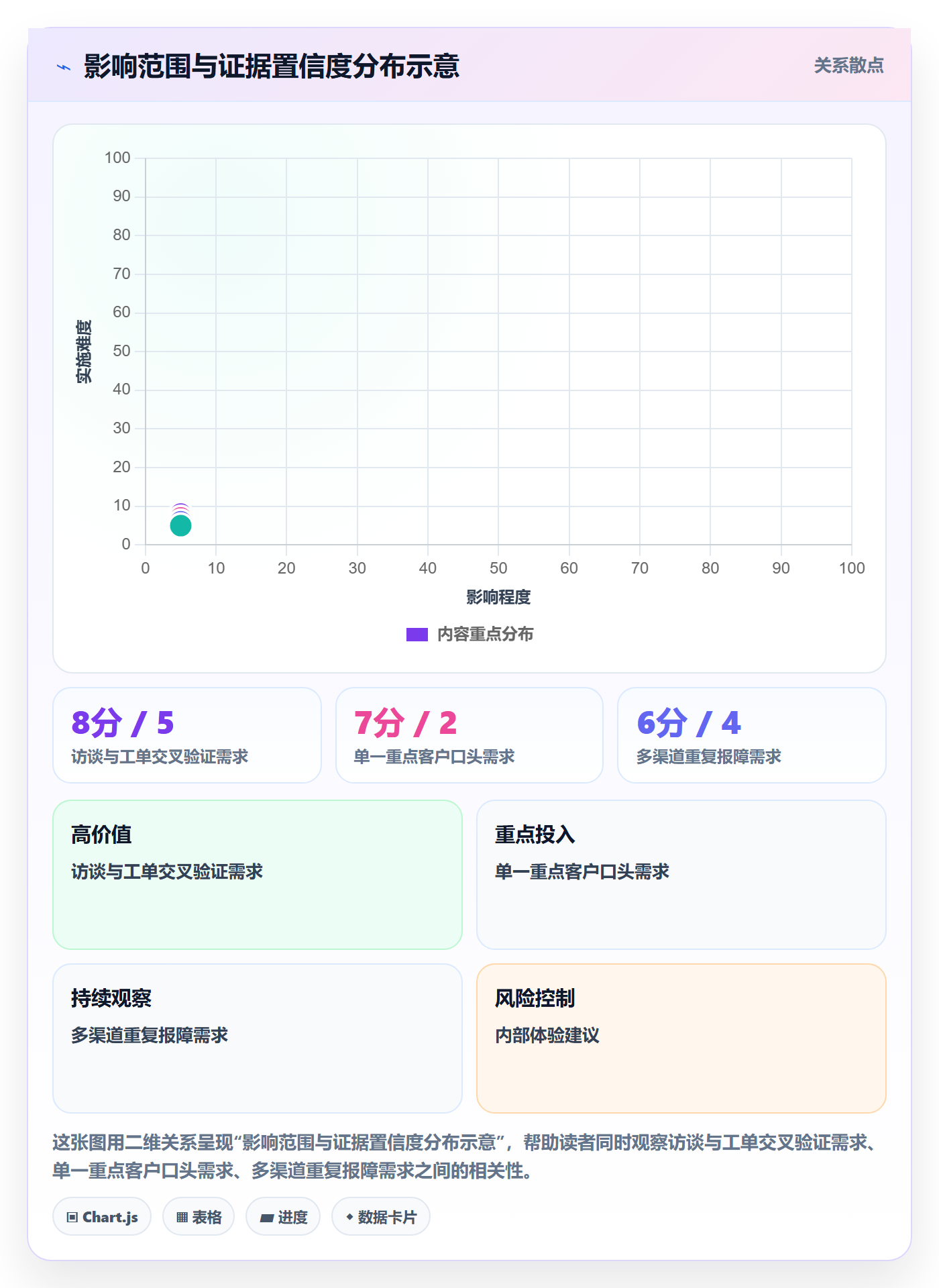Click the "进度" tag

tap(283, 1217)
